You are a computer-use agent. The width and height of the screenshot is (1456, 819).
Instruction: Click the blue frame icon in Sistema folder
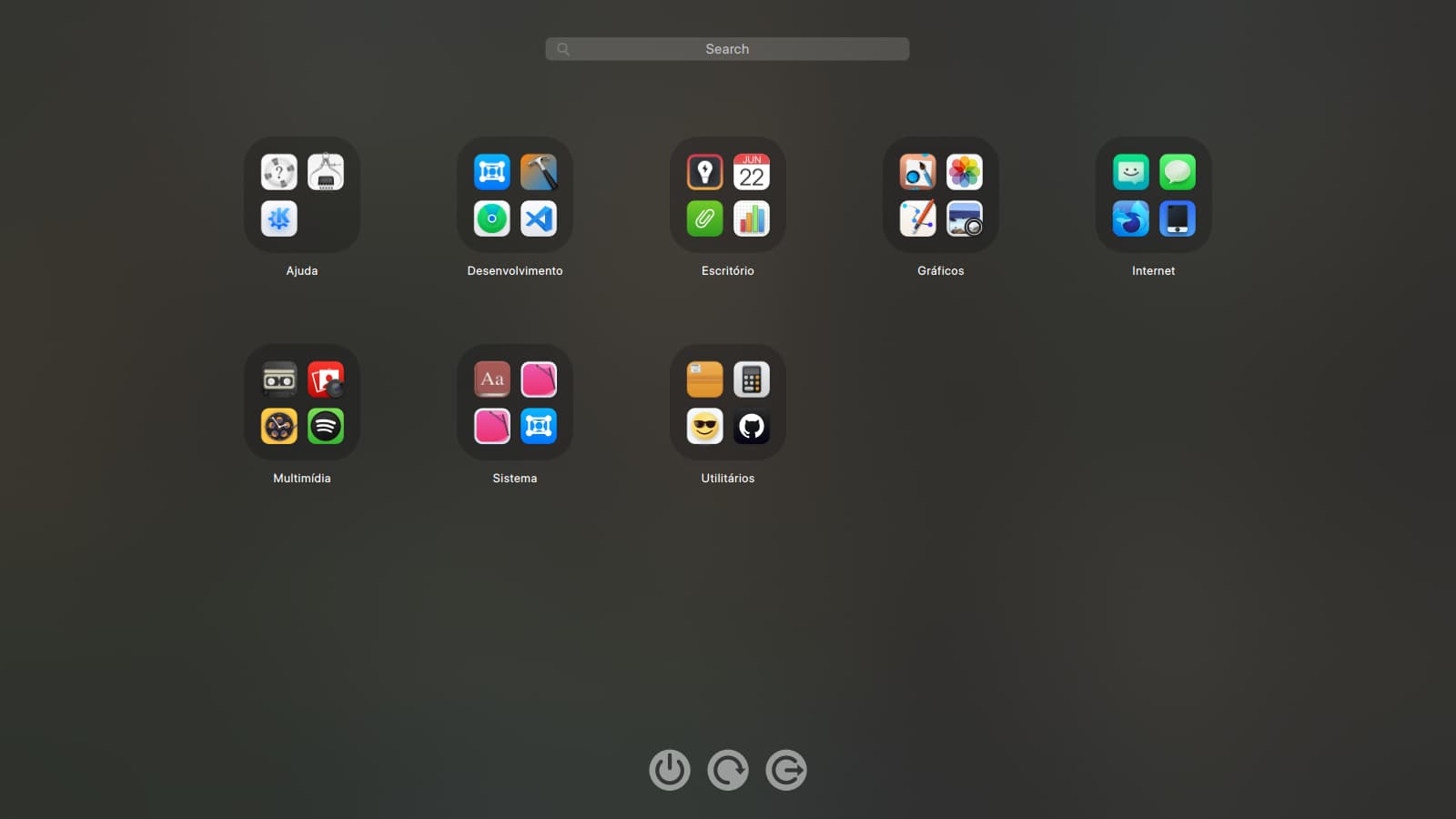(x=539, y=426)
